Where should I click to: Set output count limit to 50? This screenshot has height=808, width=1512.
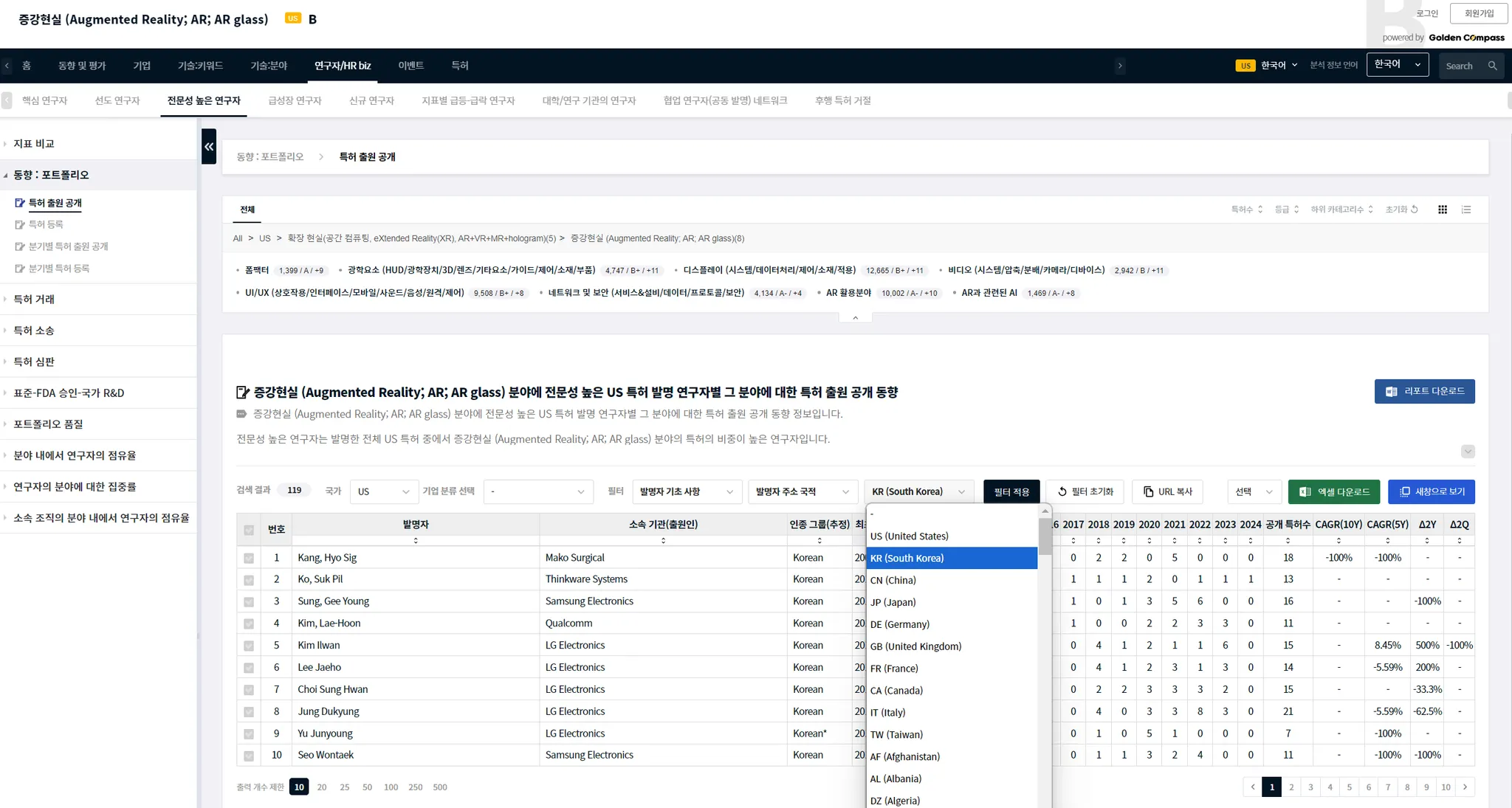click(367, 787)
